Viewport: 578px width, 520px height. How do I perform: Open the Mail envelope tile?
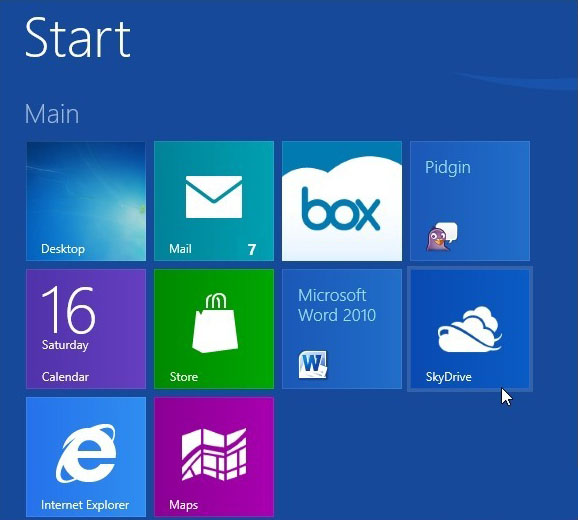point(214,201)
